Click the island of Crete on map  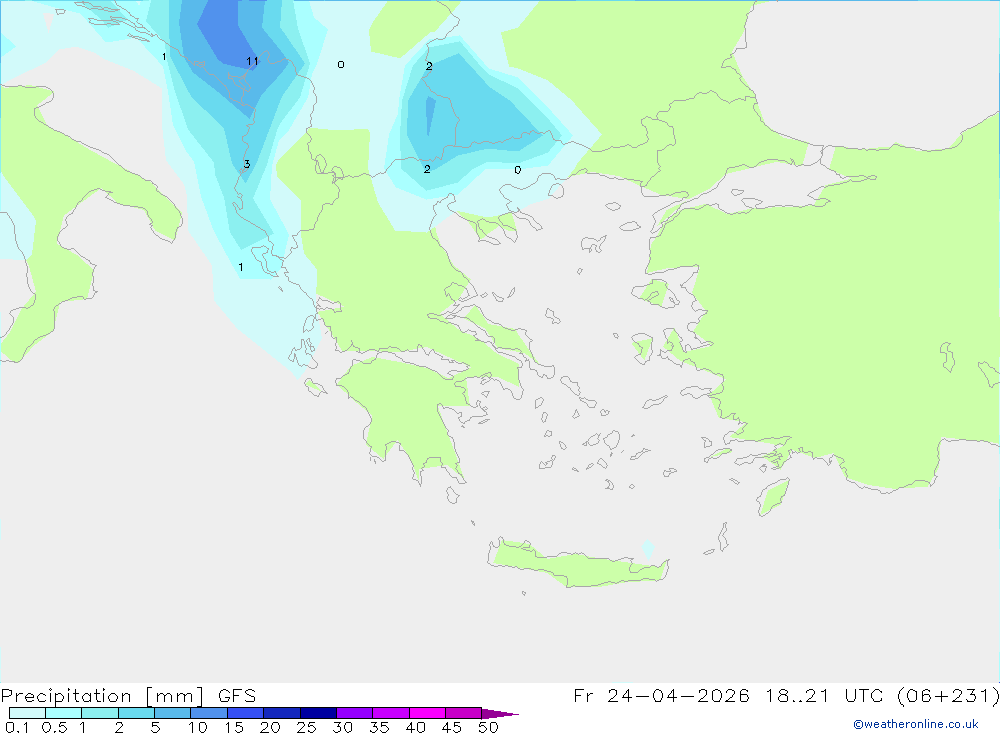coord(577,564)
